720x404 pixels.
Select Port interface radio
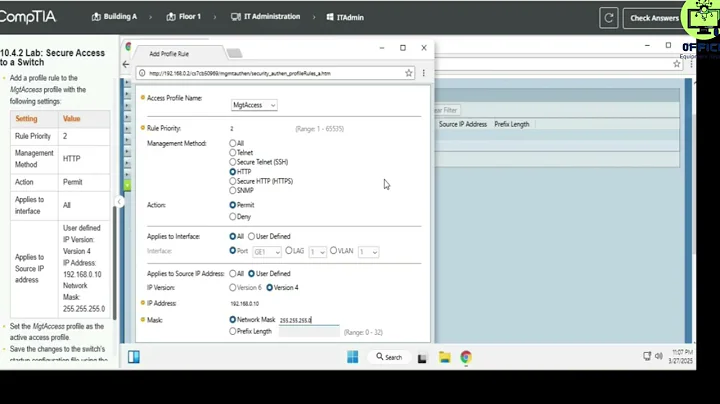tap(232, 251)
